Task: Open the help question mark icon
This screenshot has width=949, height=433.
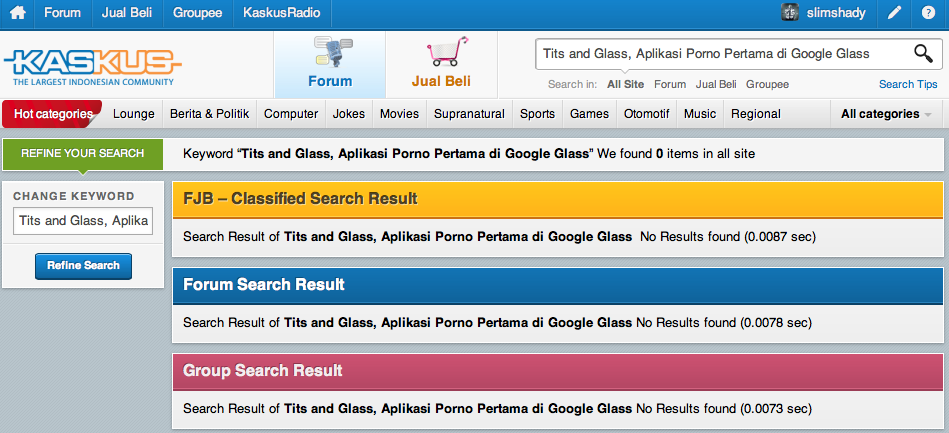Action: [928, 14]
